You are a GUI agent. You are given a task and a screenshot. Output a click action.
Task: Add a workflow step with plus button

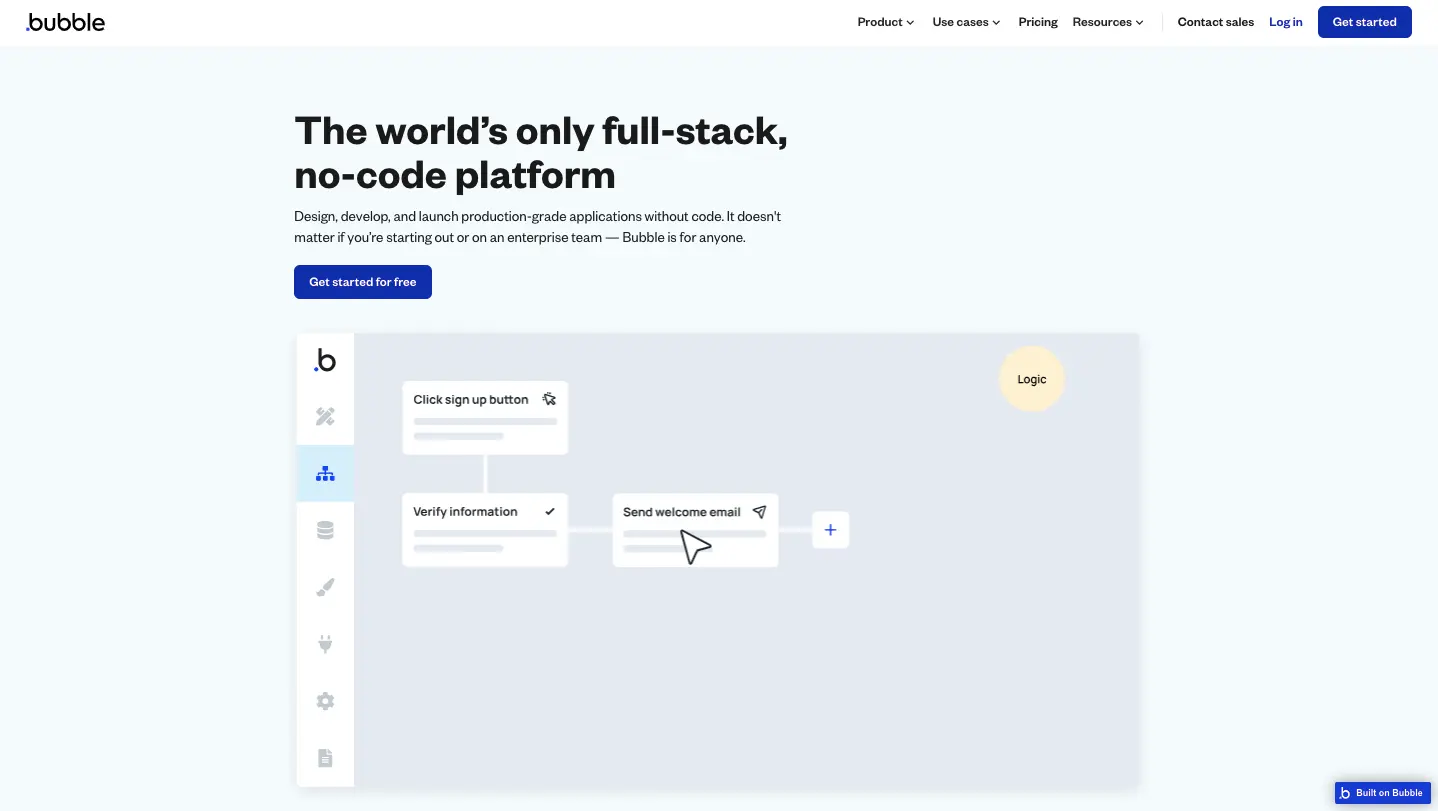pos(830,530)
